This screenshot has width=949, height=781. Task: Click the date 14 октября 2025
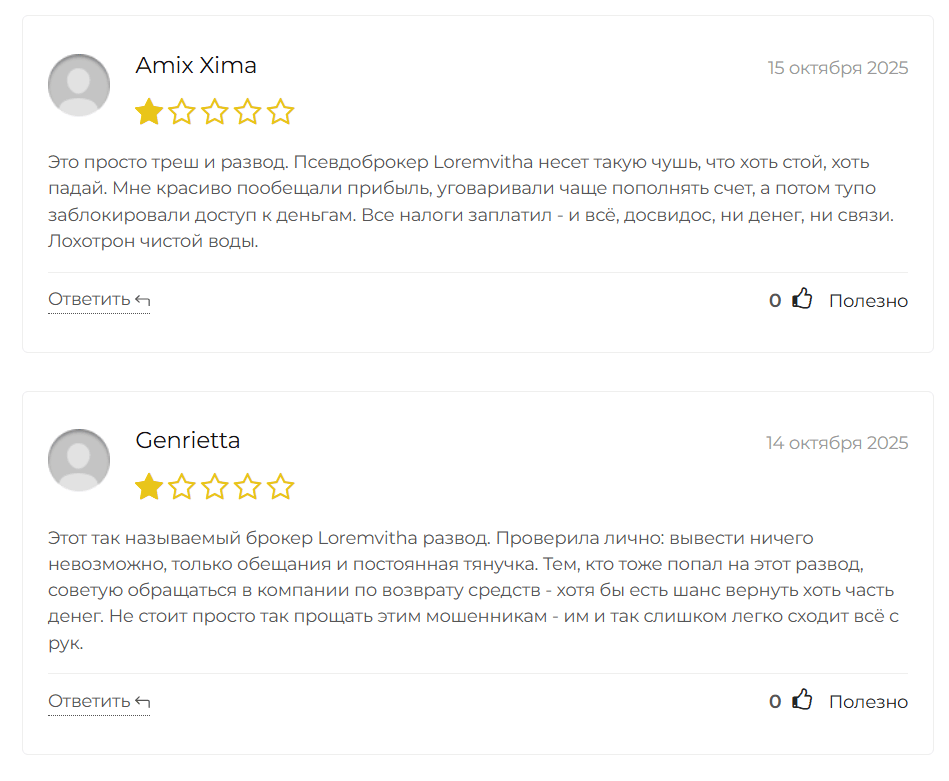837,443
